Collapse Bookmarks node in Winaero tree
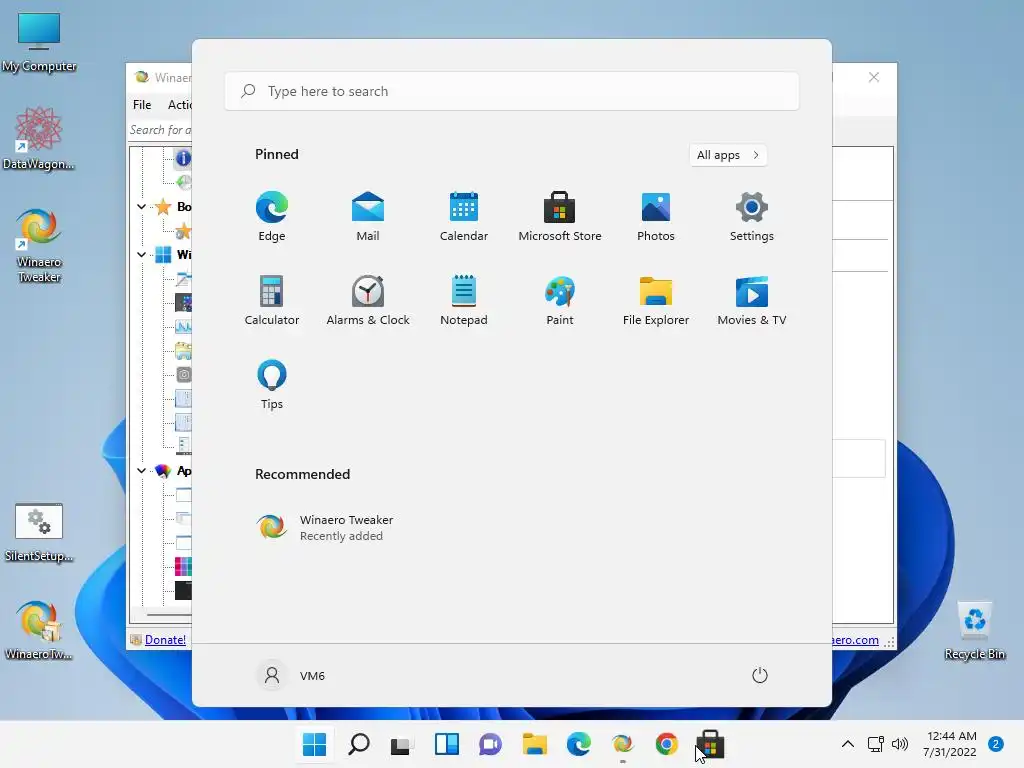Viewport: 1024px width, 768px height. [x=142, y=206]
